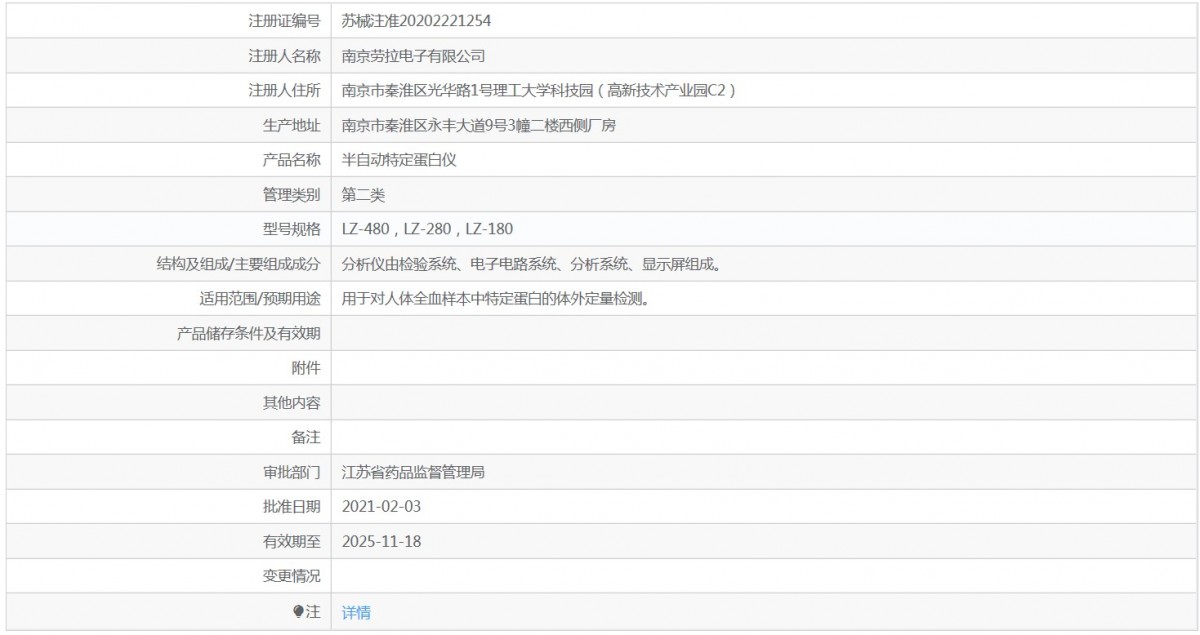
Task: Open the 详情 link in the 注 row
Action: coord(356,612)
